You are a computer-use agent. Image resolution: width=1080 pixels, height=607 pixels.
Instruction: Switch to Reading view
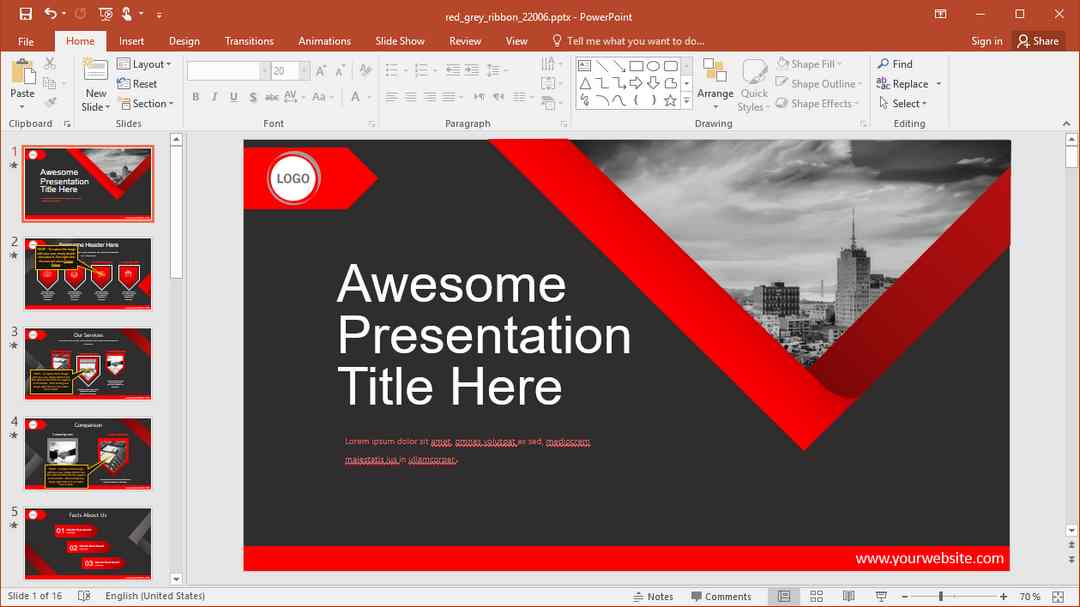(849, 597)
